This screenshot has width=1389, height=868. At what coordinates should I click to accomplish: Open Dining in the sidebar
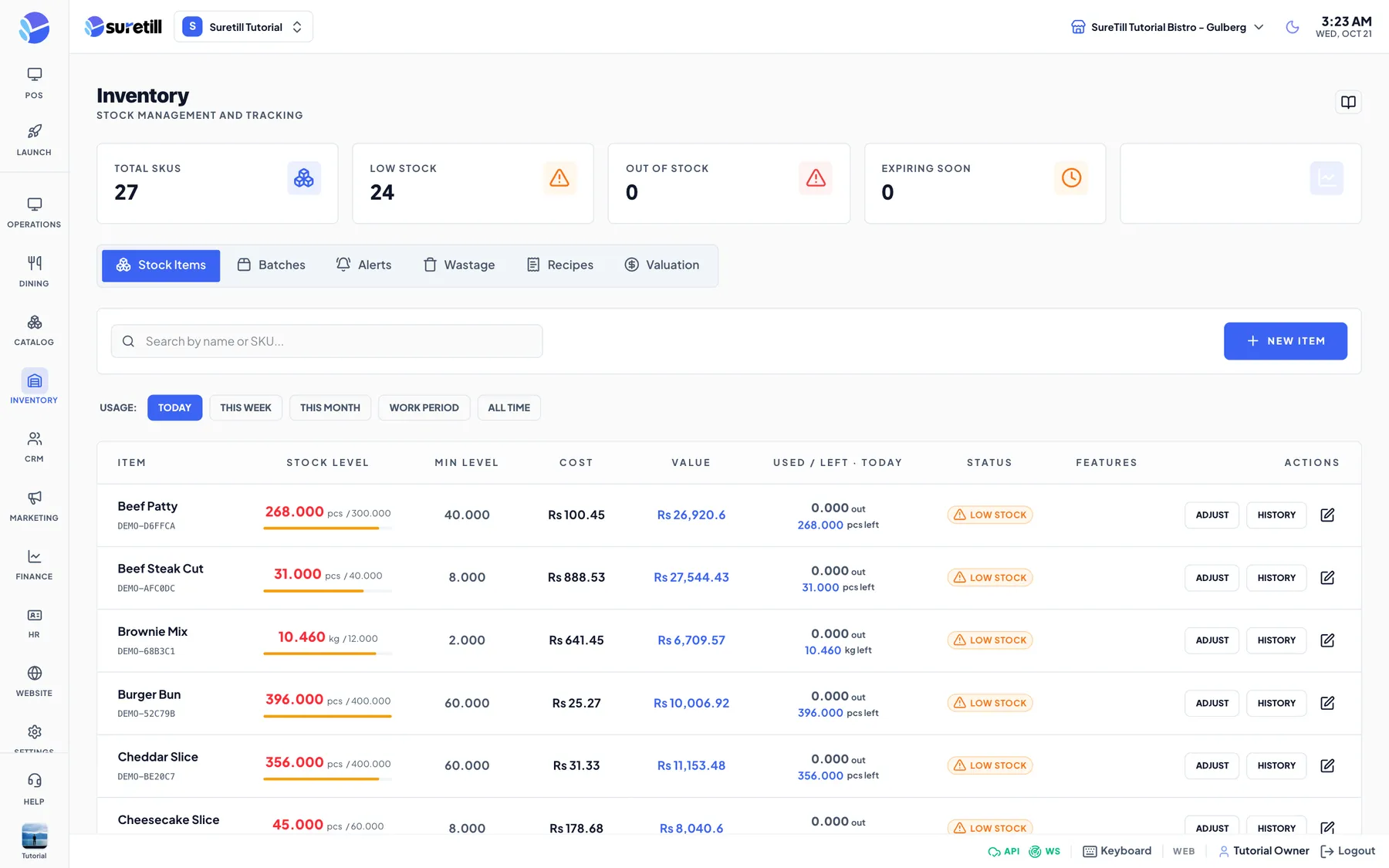click(x=34, y=272)
